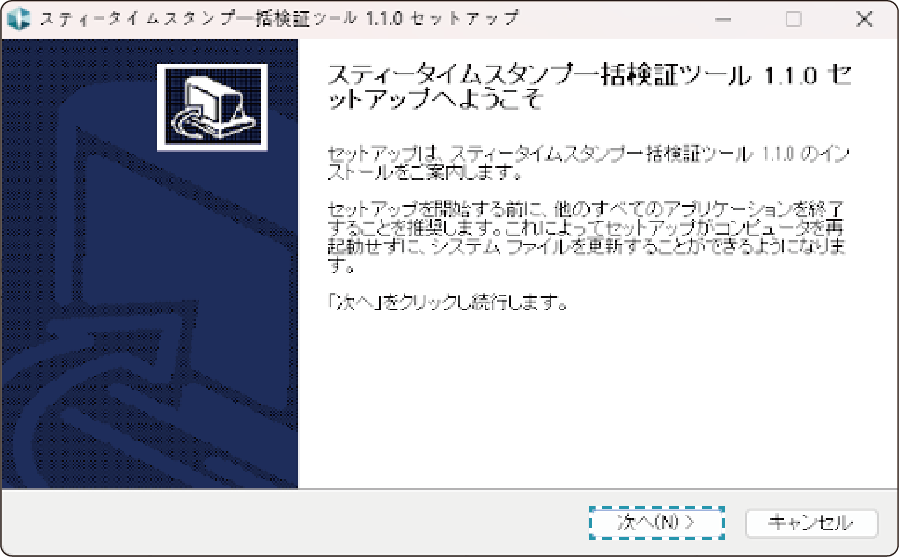Viewport: 899px width, 557px height.
Task: Click the 「次へ」をクリックし続行します instruction text
Action: pos(450,302)
